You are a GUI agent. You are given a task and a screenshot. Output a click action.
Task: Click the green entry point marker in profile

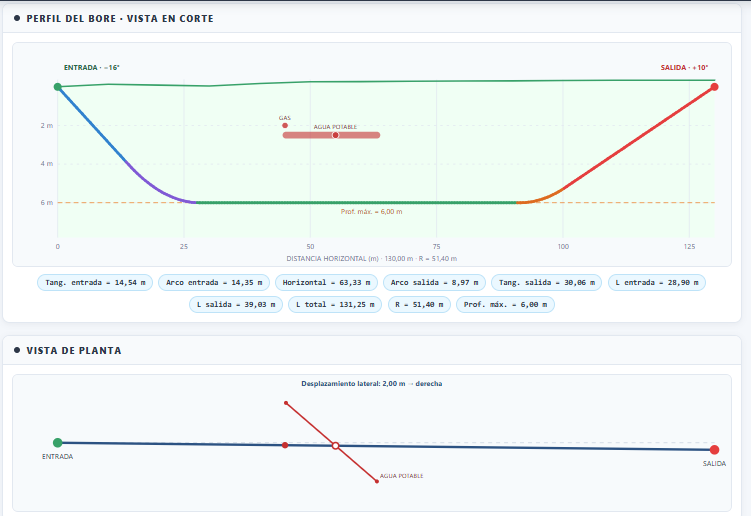pos(57,87)
